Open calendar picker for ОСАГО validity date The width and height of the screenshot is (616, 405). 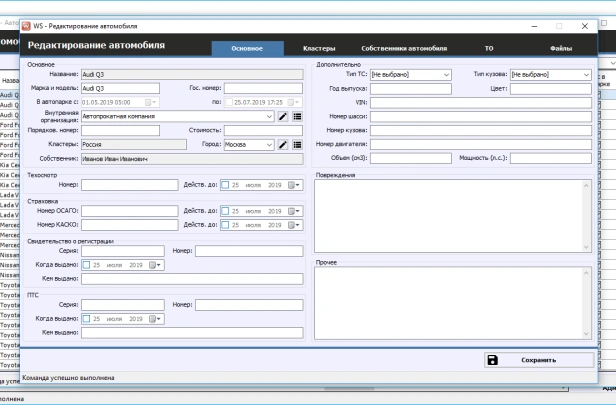tap(295, 211)
